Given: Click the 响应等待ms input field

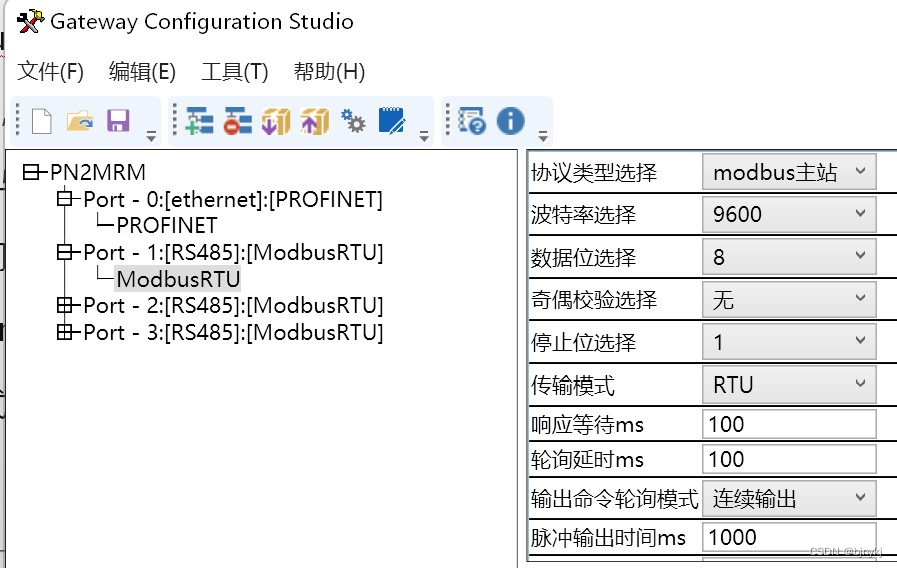Looking at the screenshot, I should 789,424.
